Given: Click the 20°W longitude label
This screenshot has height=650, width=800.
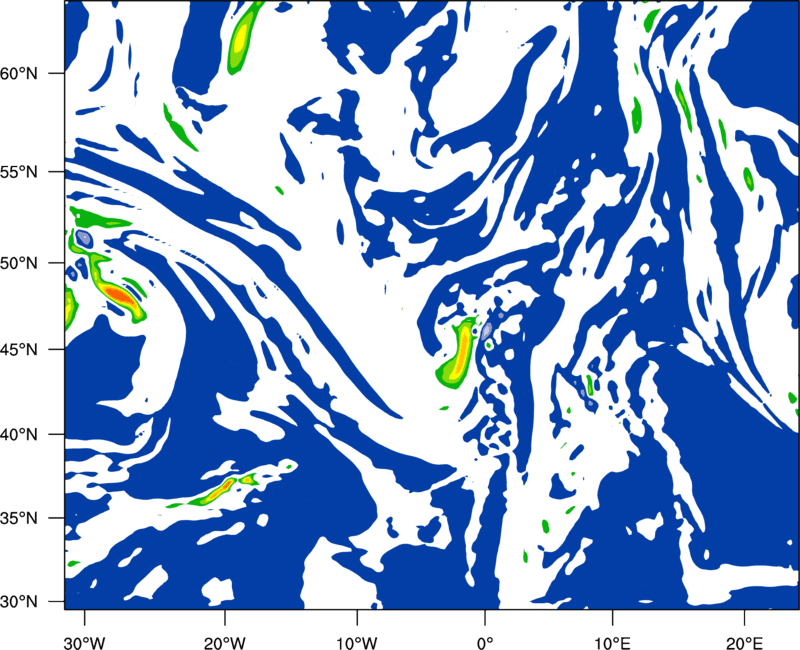Looking at the screenshot, I should pos(224,643).
